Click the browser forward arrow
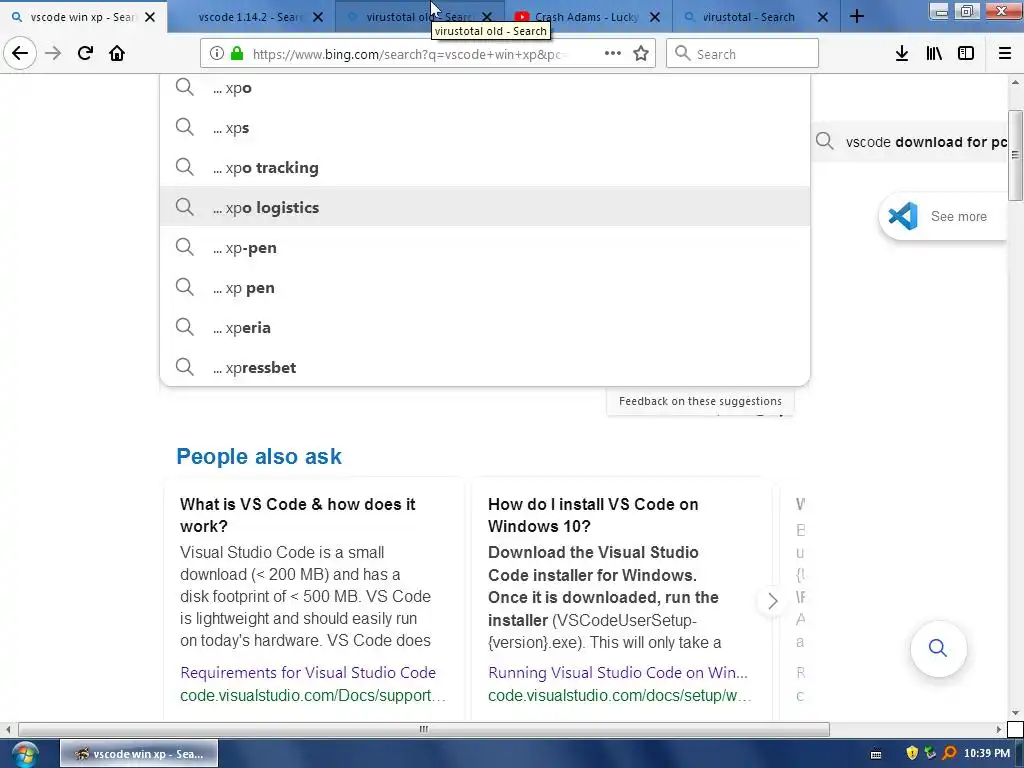 coord(53,53)
